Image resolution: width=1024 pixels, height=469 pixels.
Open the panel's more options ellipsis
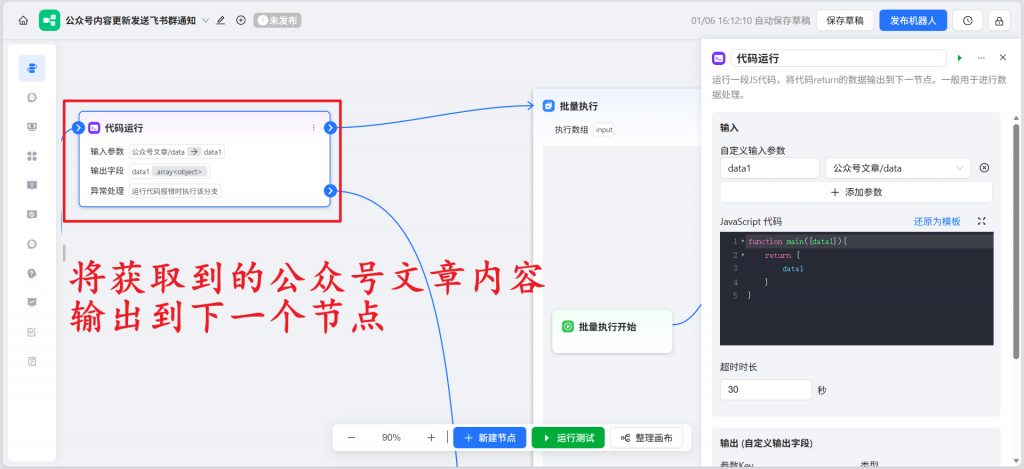pos(981,58)
